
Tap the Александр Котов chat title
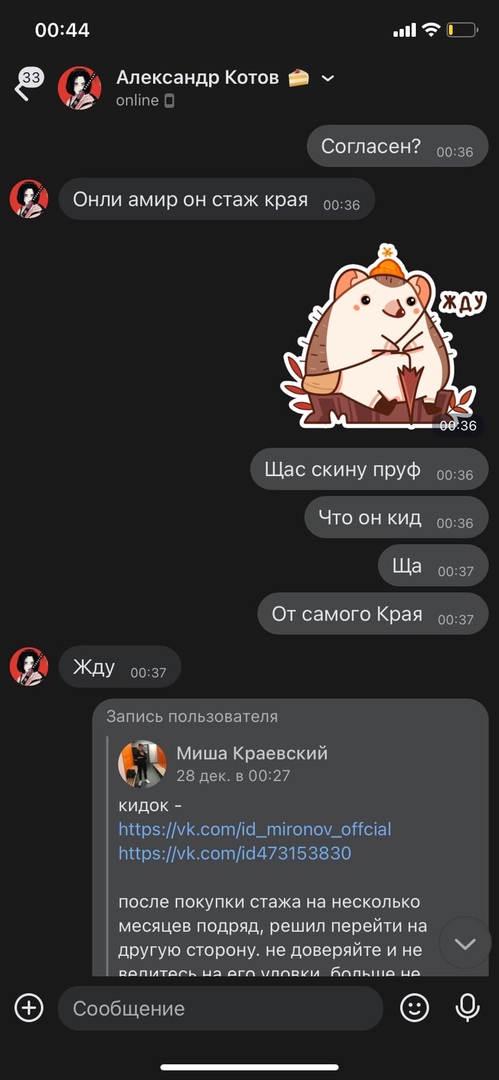coord(197,78)
